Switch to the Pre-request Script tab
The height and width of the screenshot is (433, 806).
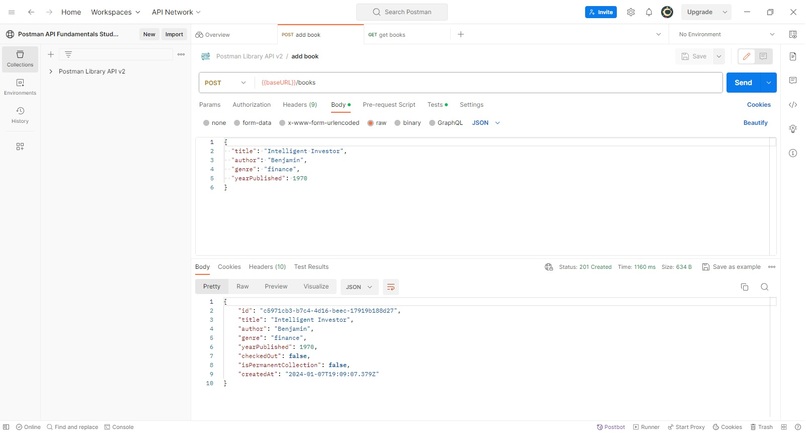[389, 105]
